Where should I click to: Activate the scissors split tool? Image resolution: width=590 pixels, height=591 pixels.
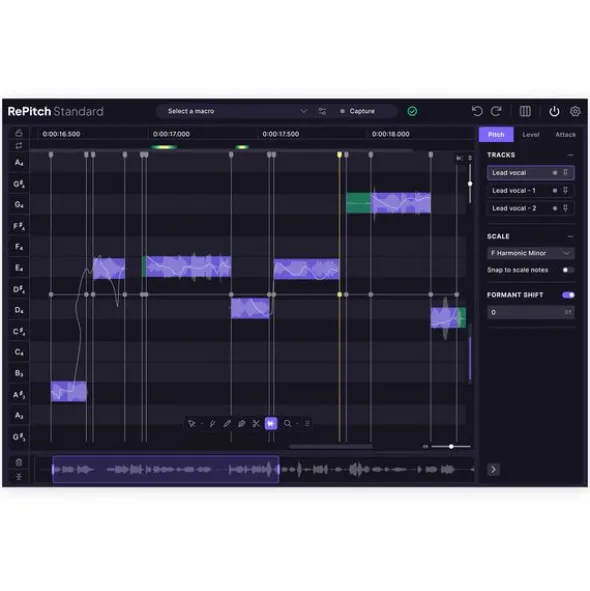click(256, 424)
